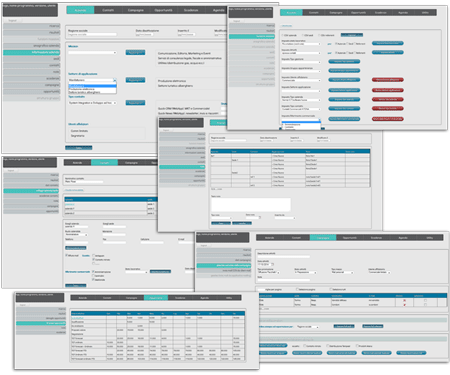Click inside the large Testo nota text area

pyautogui.click(x=251, y=205)
